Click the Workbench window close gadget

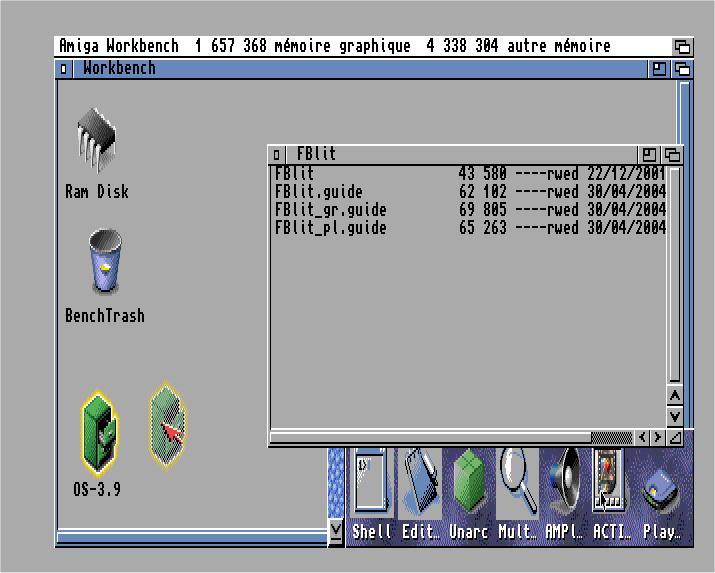click(x=64, y=69)
